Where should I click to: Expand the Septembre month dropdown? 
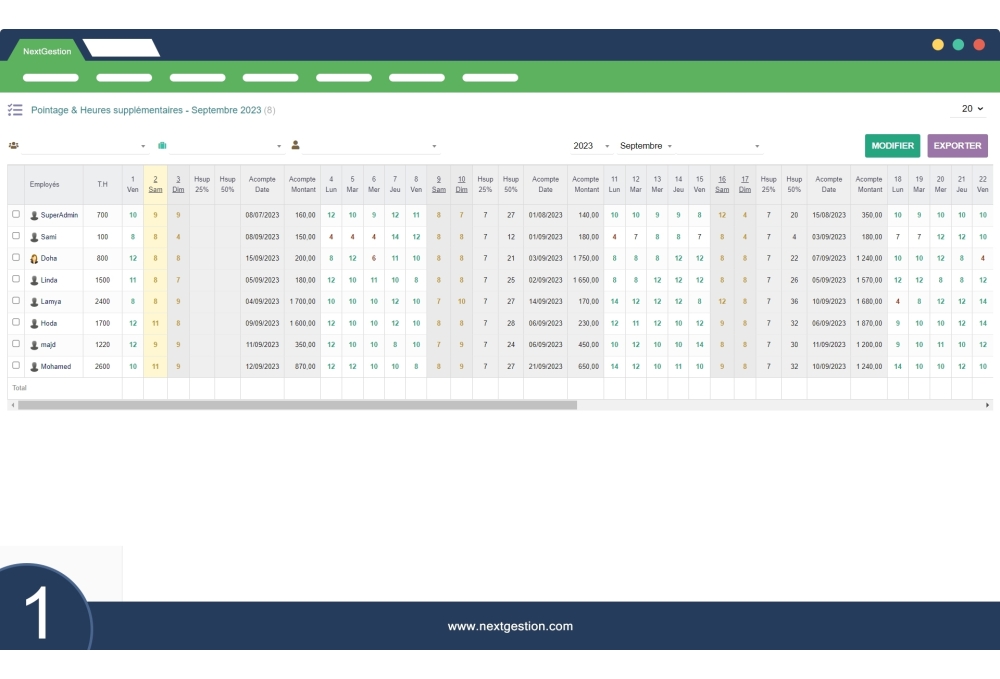coord(689,146)
